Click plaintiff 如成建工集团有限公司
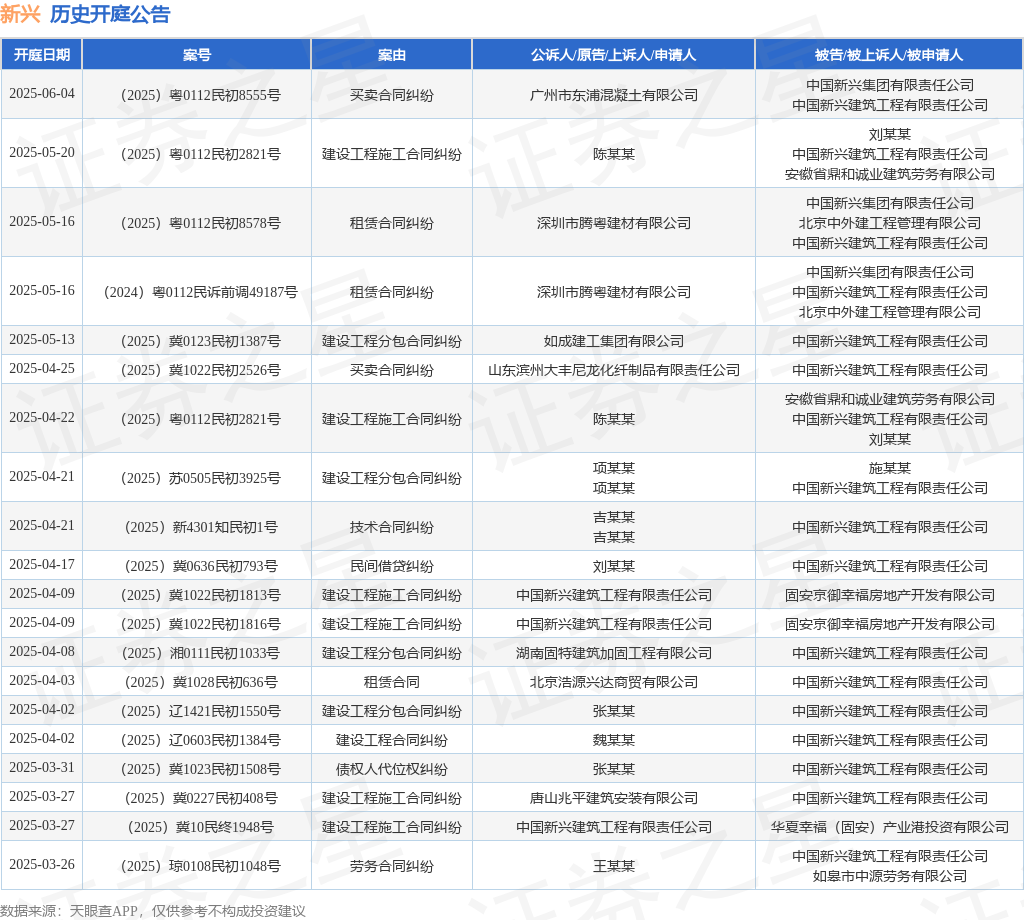This screenshot has width=1024, height=920. point(613,341)
